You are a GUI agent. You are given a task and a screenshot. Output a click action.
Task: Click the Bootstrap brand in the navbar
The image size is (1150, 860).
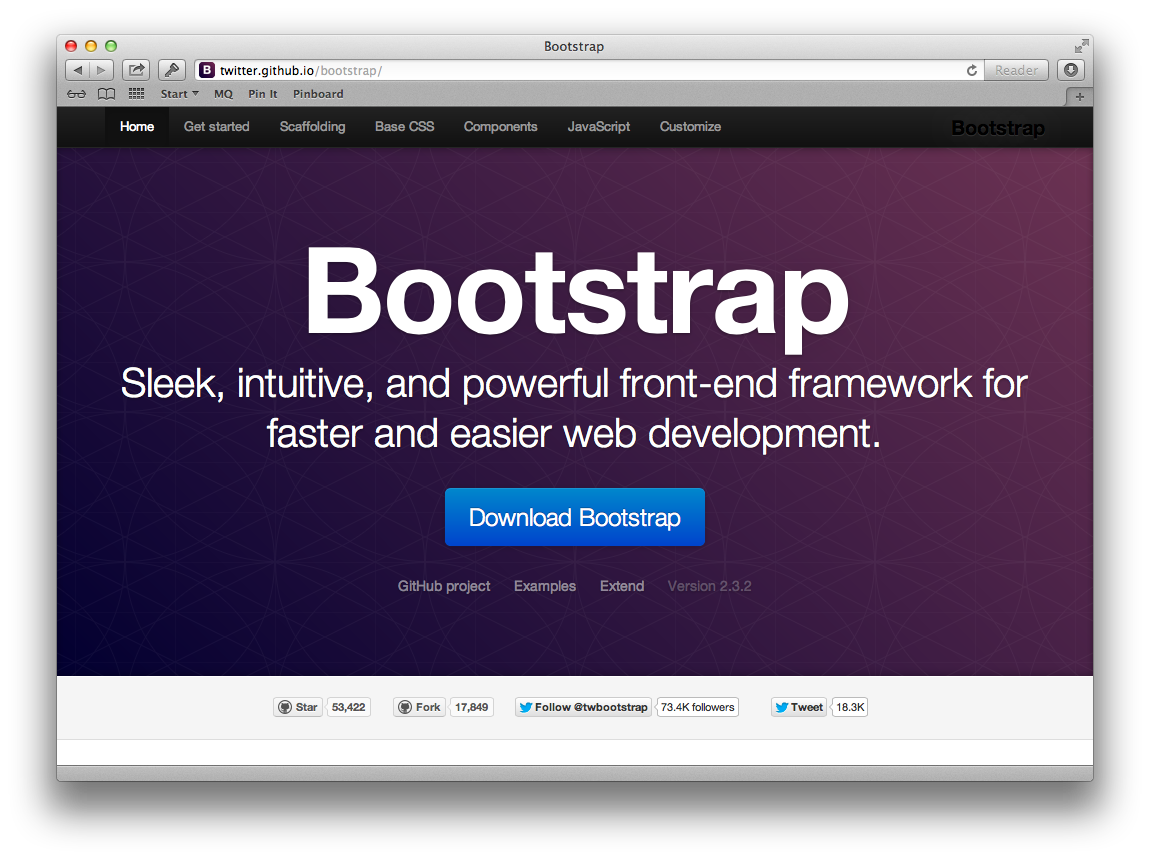[x=998, y=128]
